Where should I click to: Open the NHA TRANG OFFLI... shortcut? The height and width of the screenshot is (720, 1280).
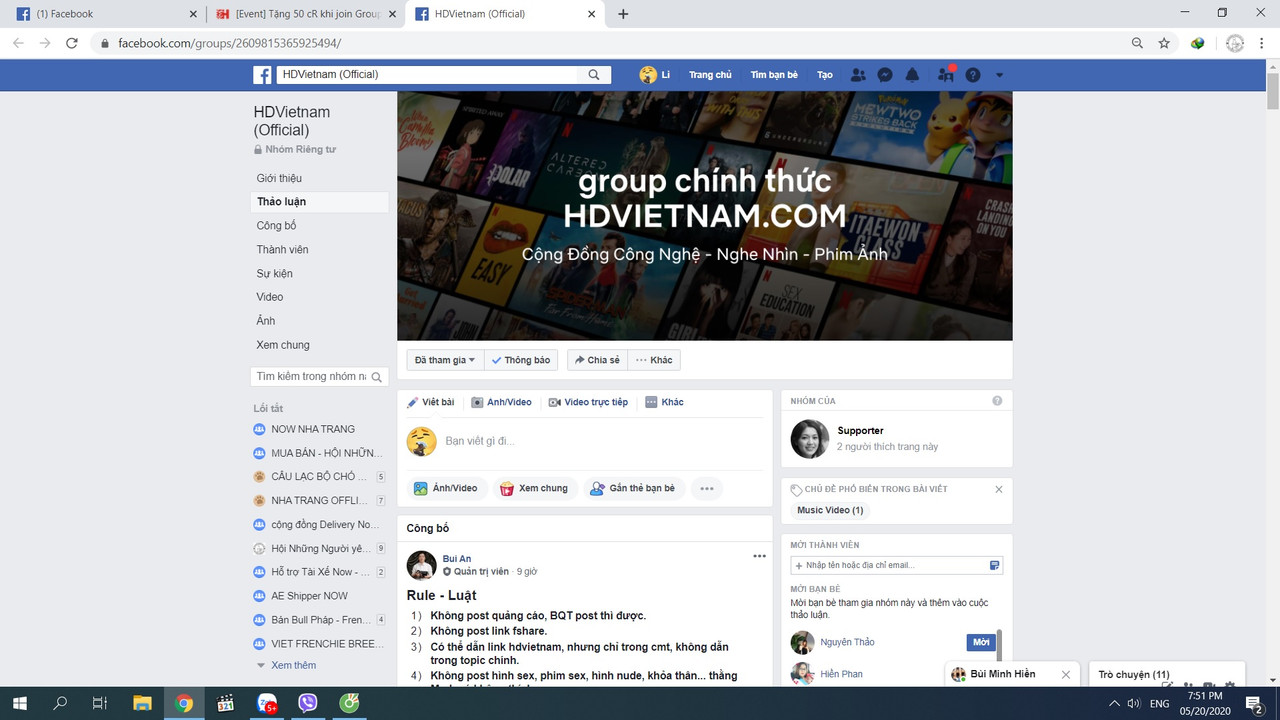(319, 501)
